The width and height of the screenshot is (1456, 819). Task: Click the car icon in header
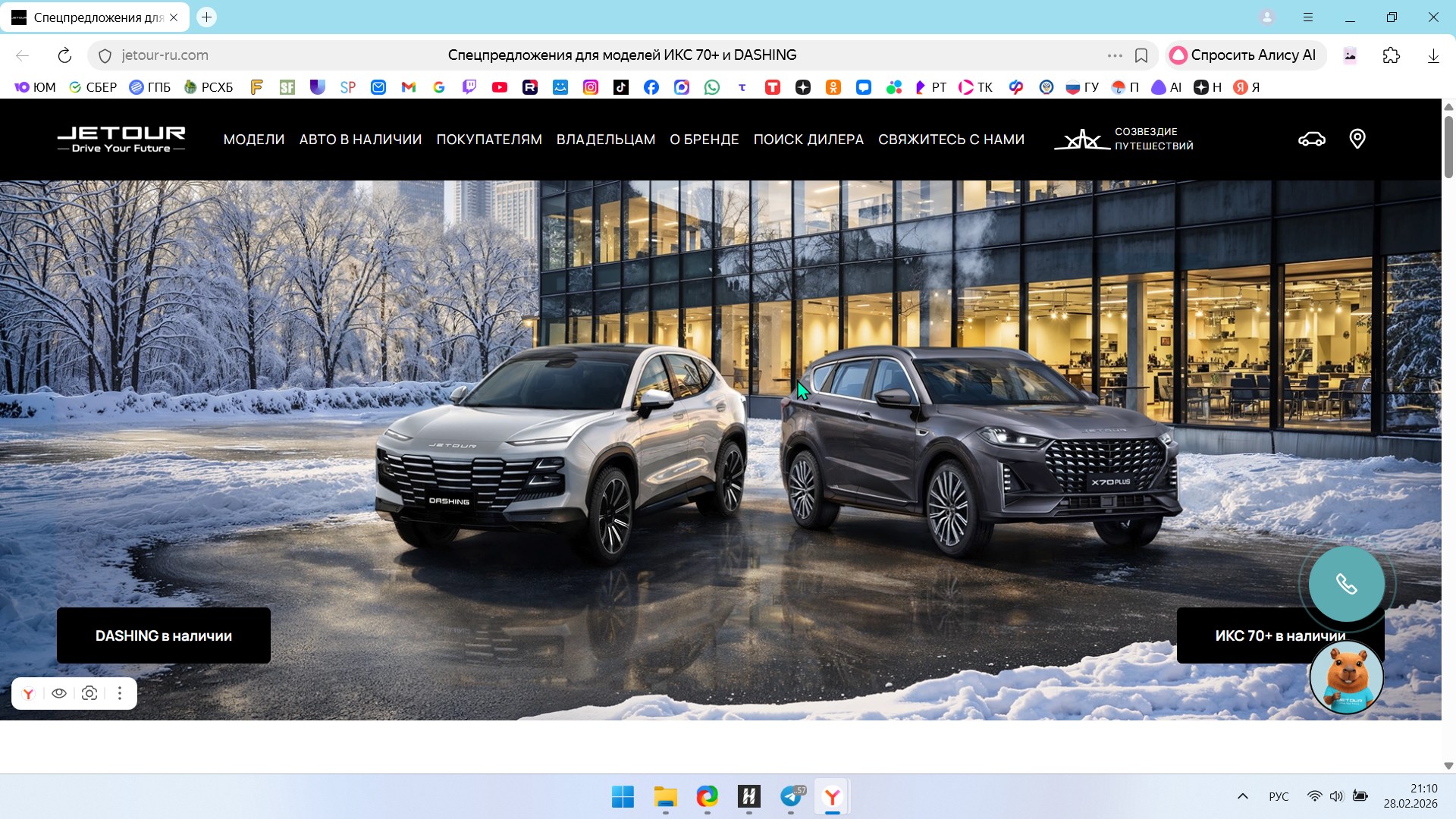(1311, 140)
